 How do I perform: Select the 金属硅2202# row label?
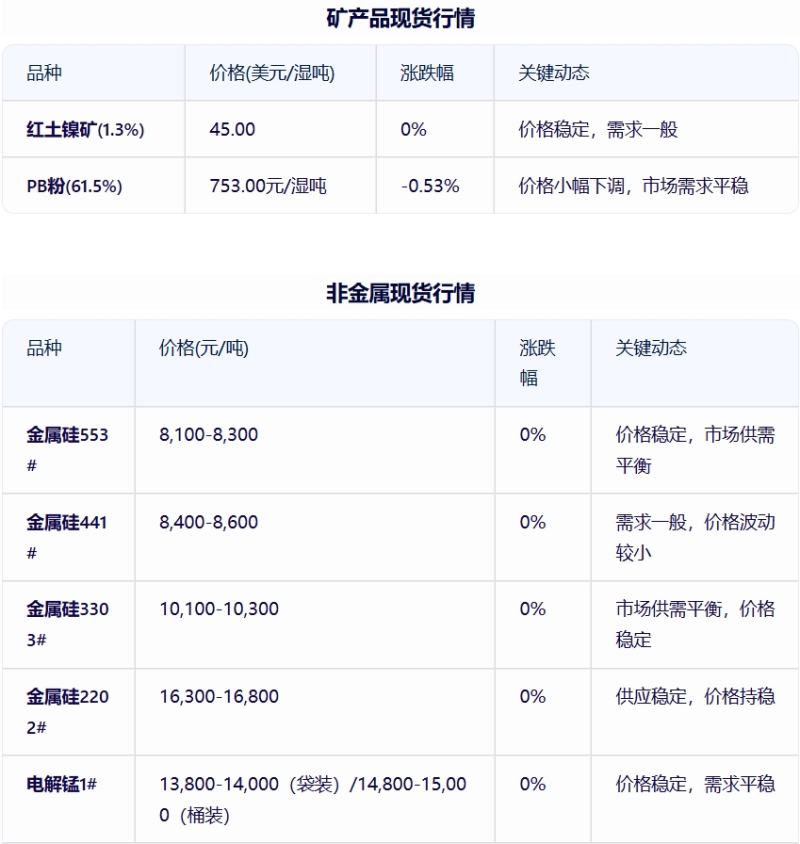pos(68,712)
